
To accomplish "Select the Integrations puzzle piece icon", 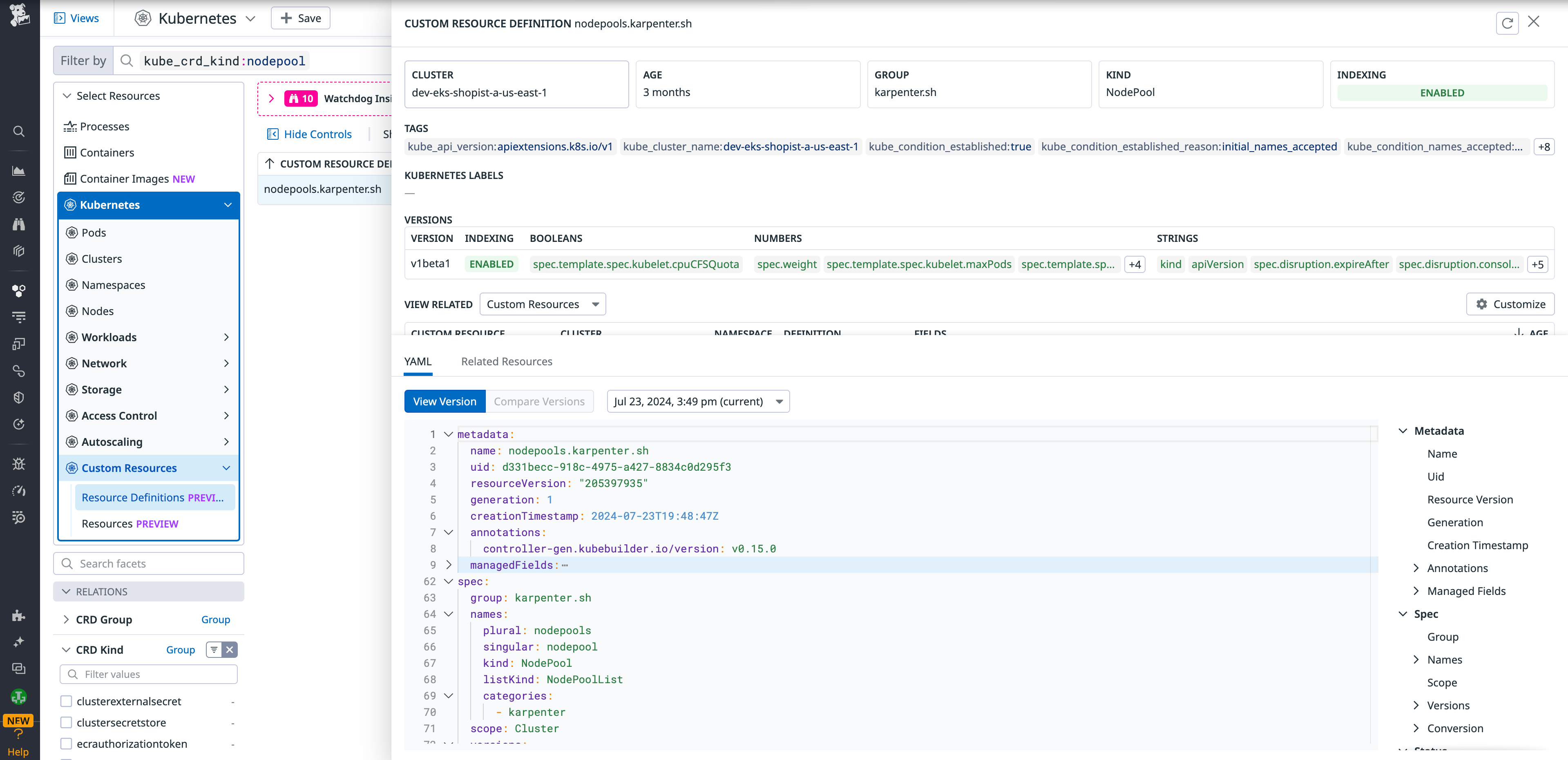I will click(x=18, y=616).
